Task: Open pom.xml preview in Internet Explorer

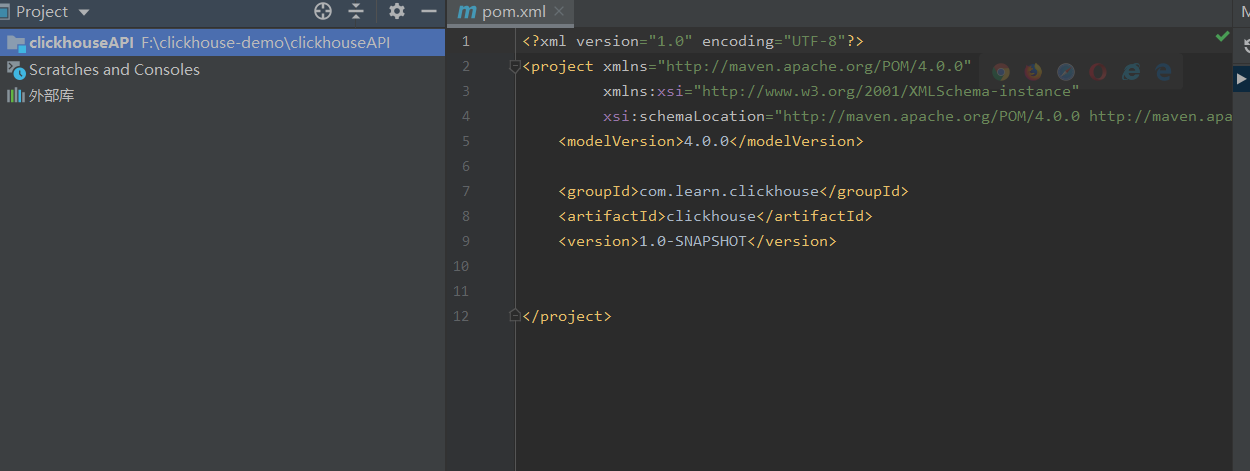Action: point(1131,72)
